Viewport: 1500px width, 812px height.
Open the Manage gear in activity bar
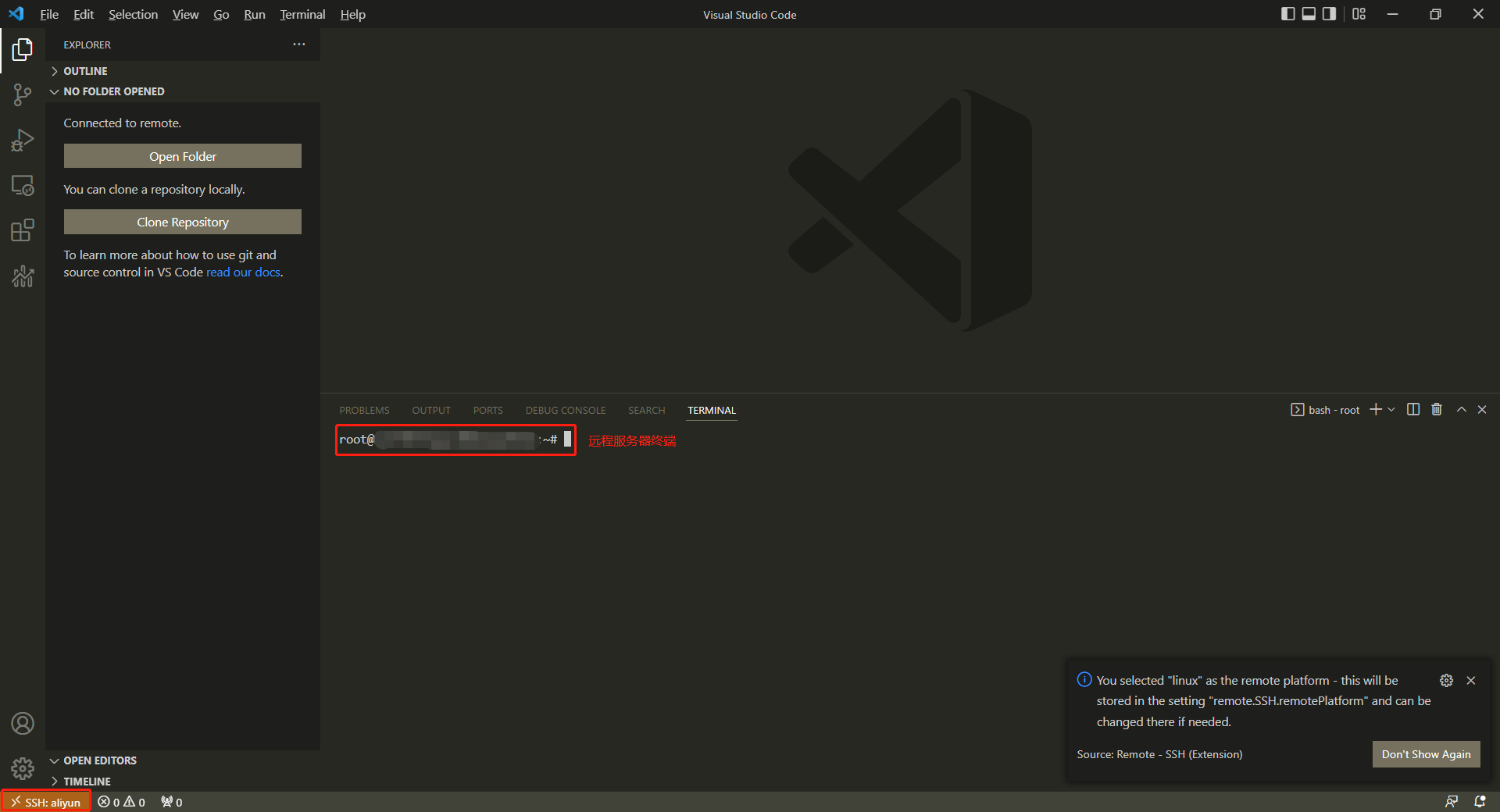pos(23,768)
